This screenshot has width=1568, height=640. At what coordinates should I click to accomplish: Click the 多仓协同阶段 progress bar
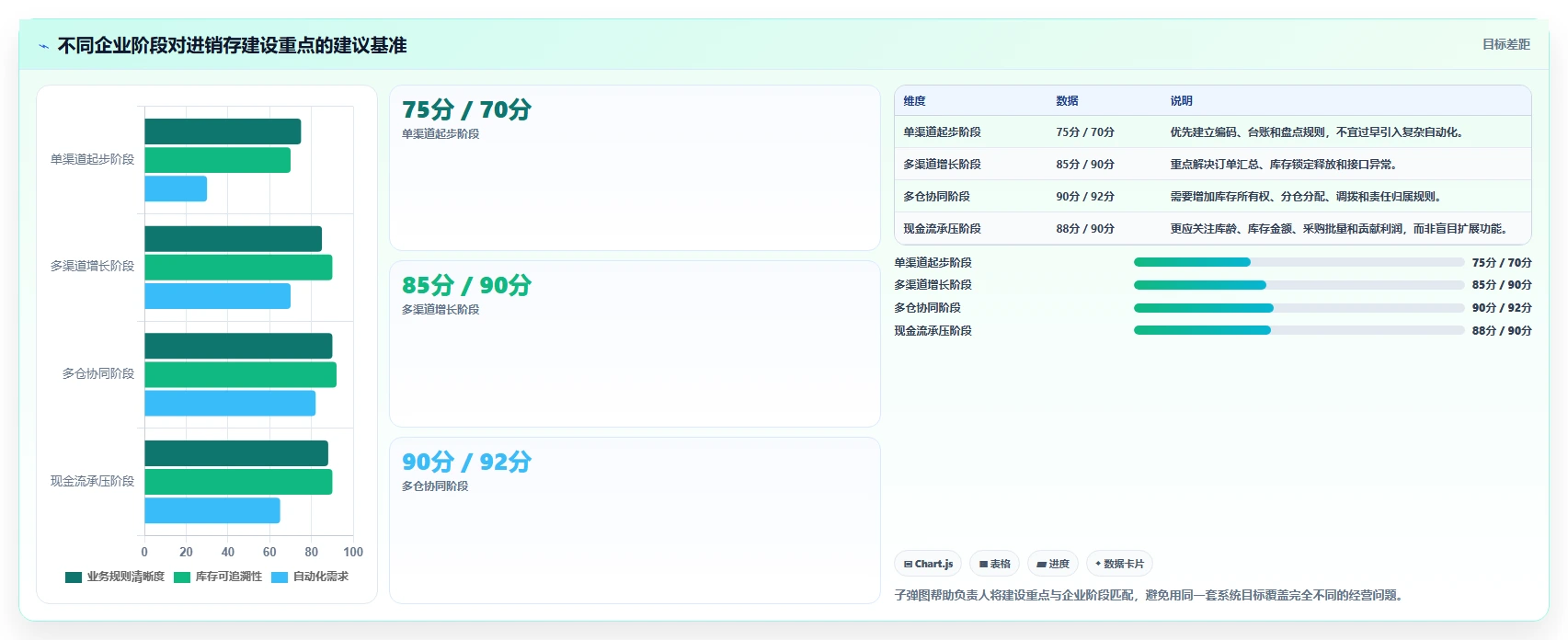tap(1299, 308)
